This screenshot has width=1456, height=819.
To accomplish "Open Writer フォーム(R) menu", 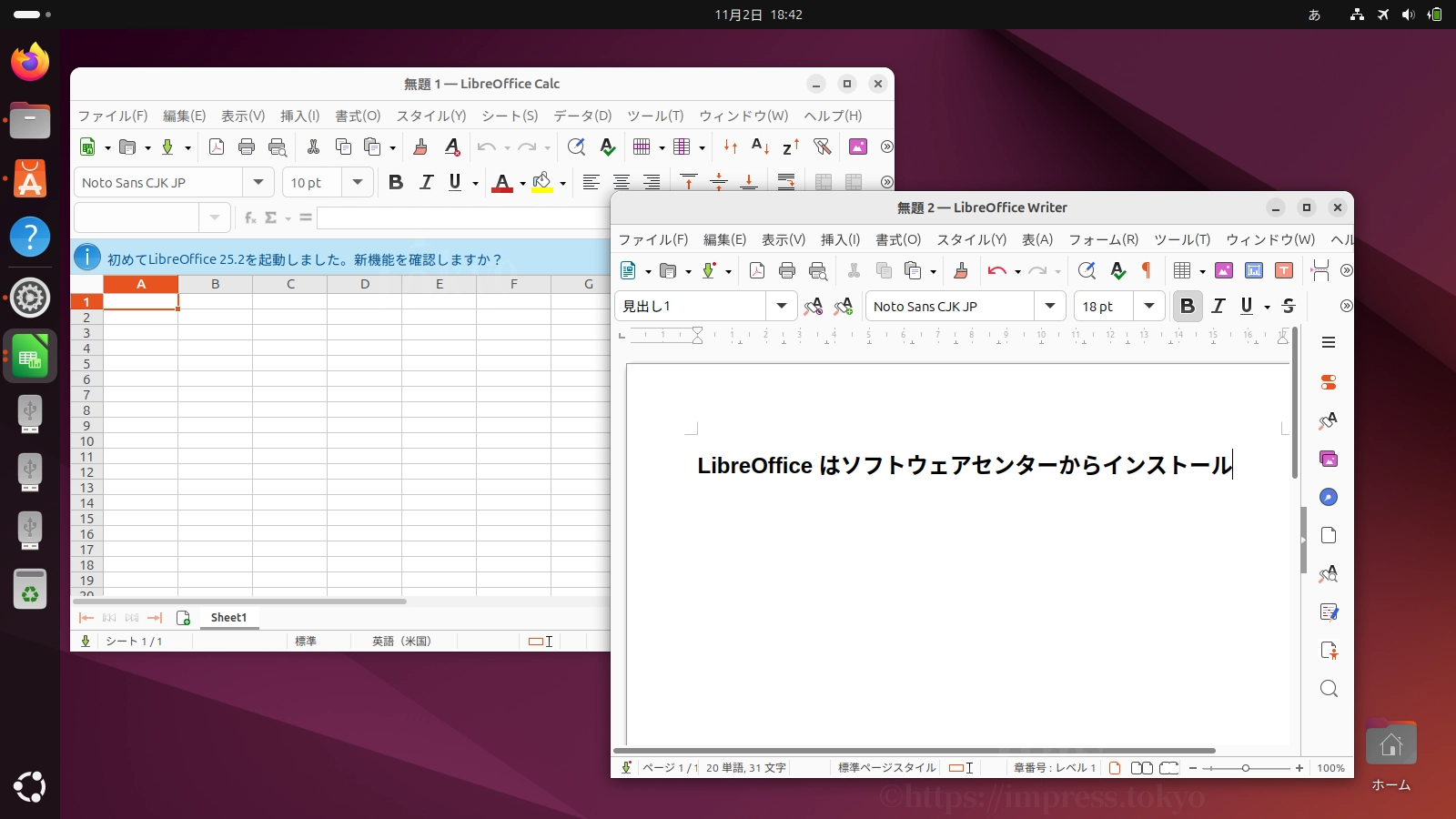I will pos(1104,239).
